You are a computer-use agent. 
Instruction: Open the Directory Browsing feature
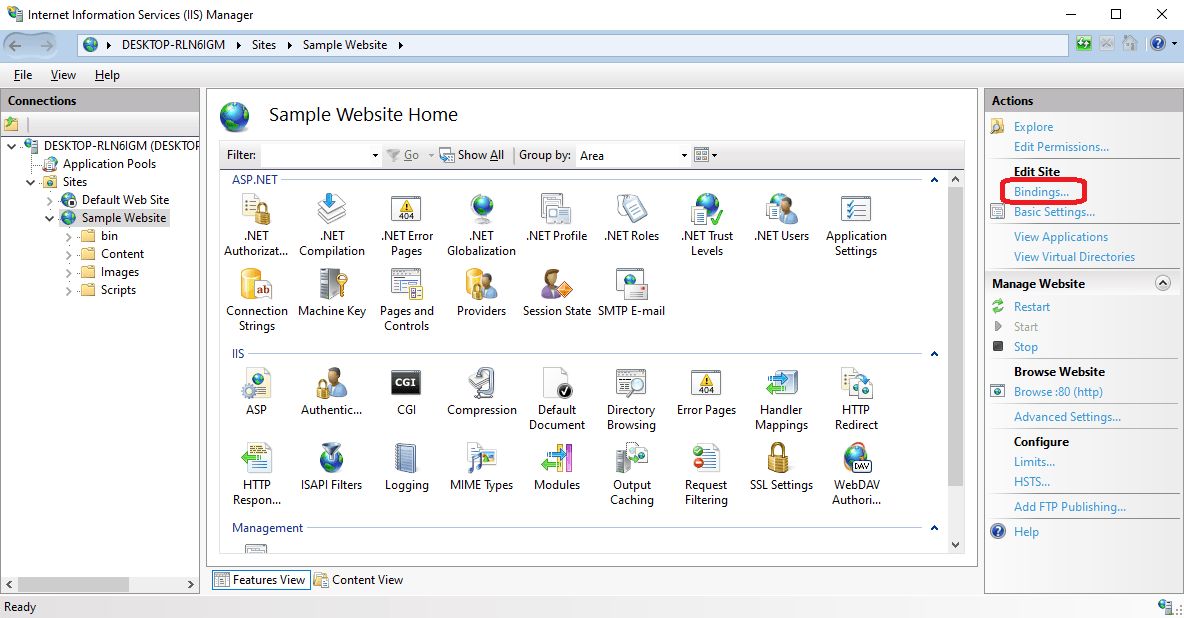click(x=631, y=399)
